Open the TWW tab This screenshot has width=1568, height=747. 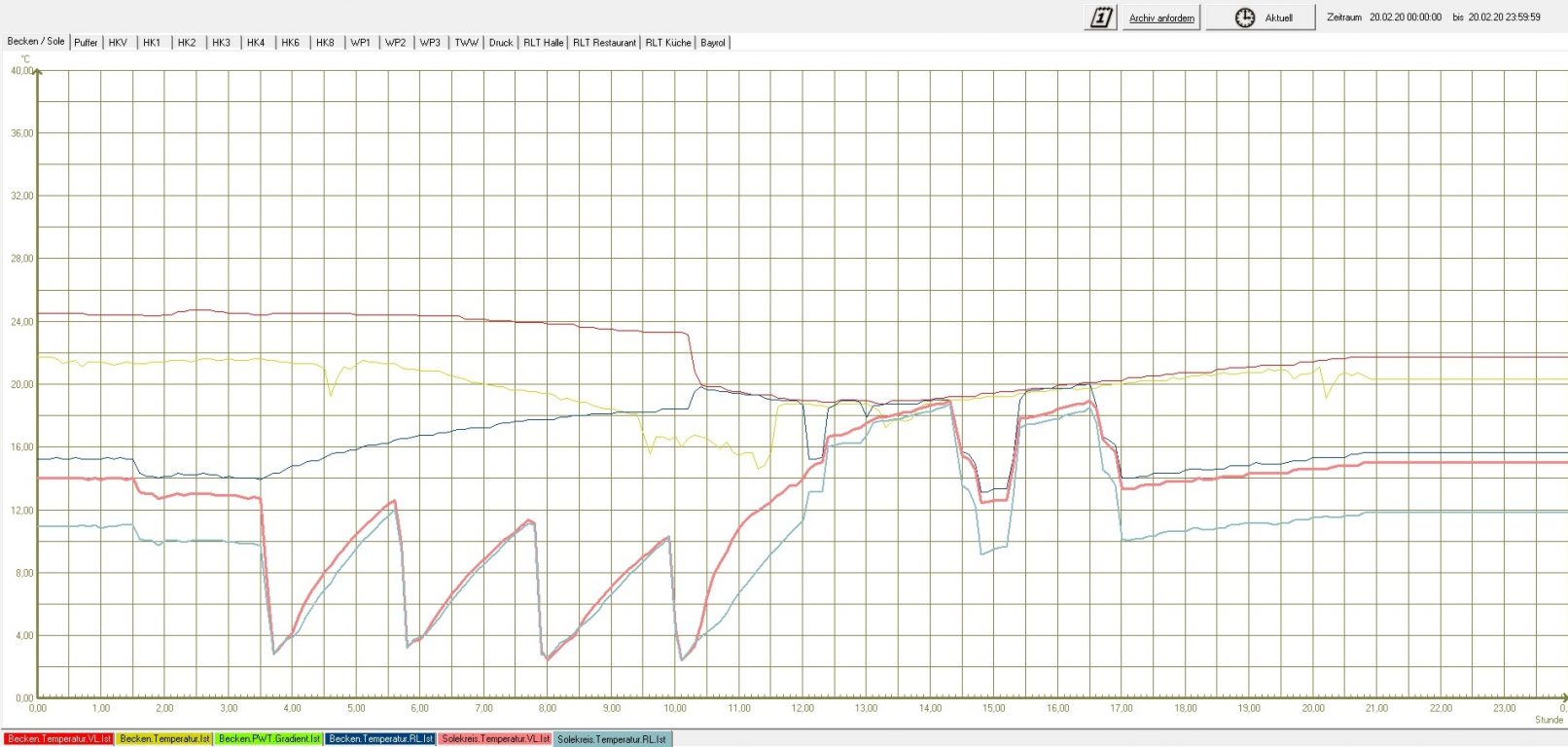pos(466,43)
